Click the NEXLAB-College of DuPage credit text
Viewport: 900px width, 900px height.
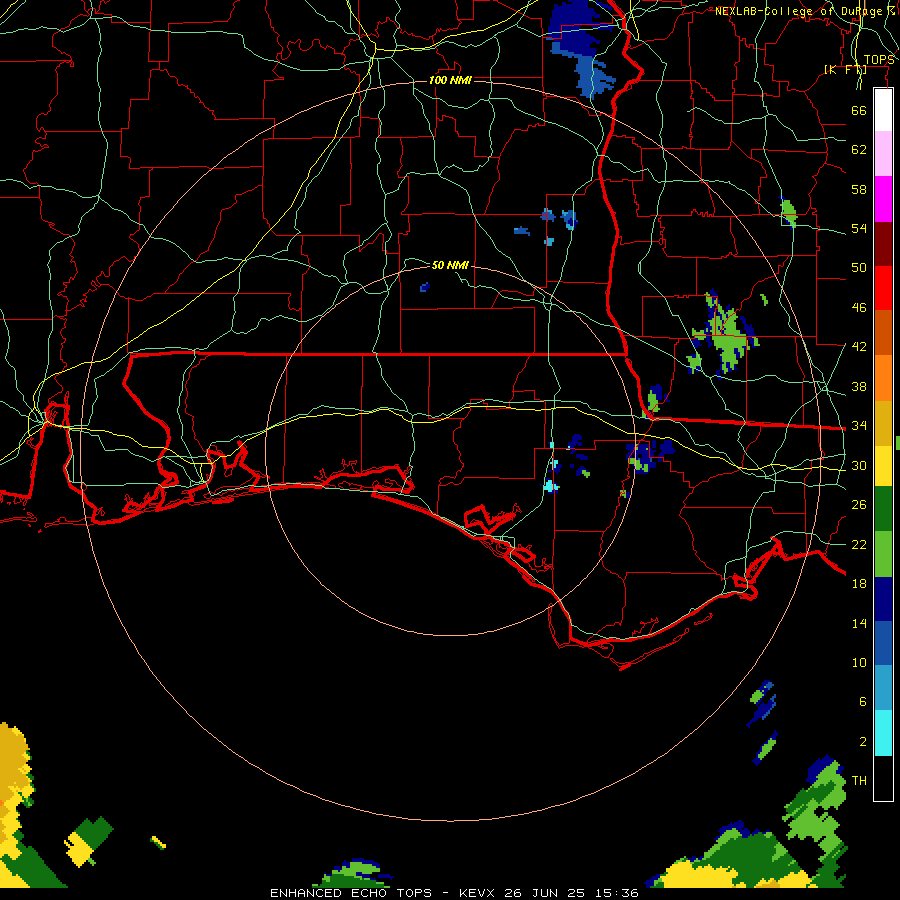(x=805, y=11)
